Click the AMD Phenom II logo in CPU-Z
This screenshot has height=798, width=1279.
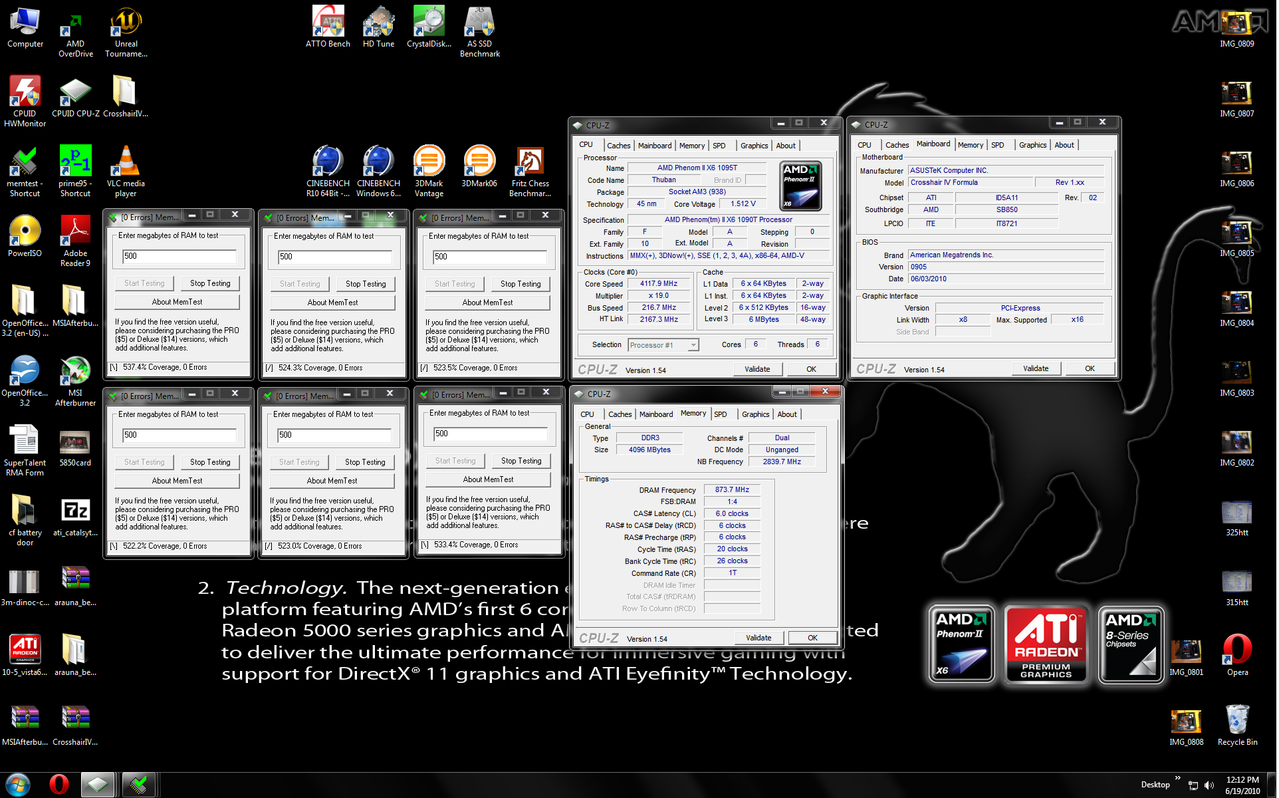point(800,186)
